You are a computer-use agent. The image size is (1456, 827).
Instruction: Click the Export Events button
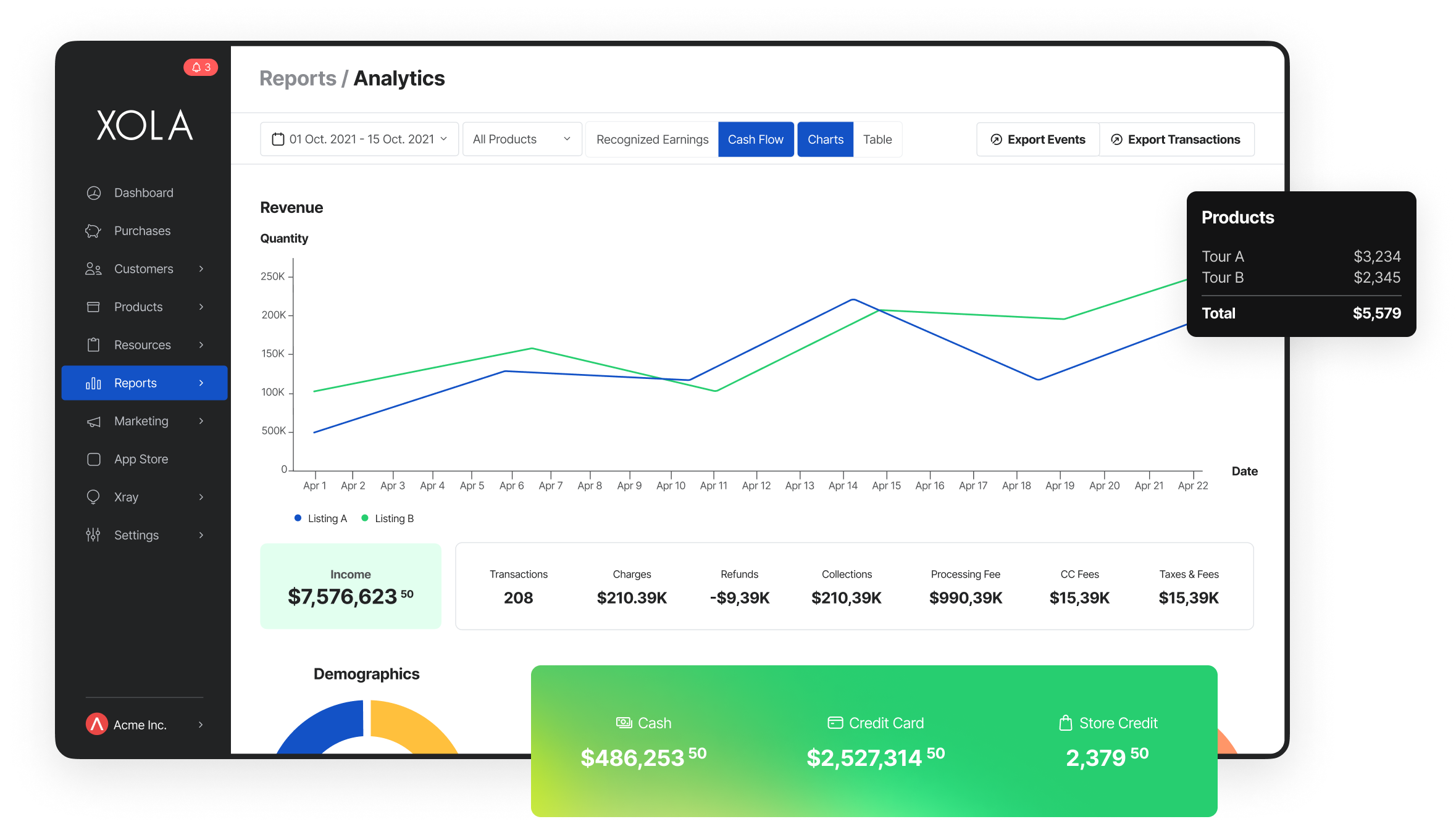tap(1037, 139)
